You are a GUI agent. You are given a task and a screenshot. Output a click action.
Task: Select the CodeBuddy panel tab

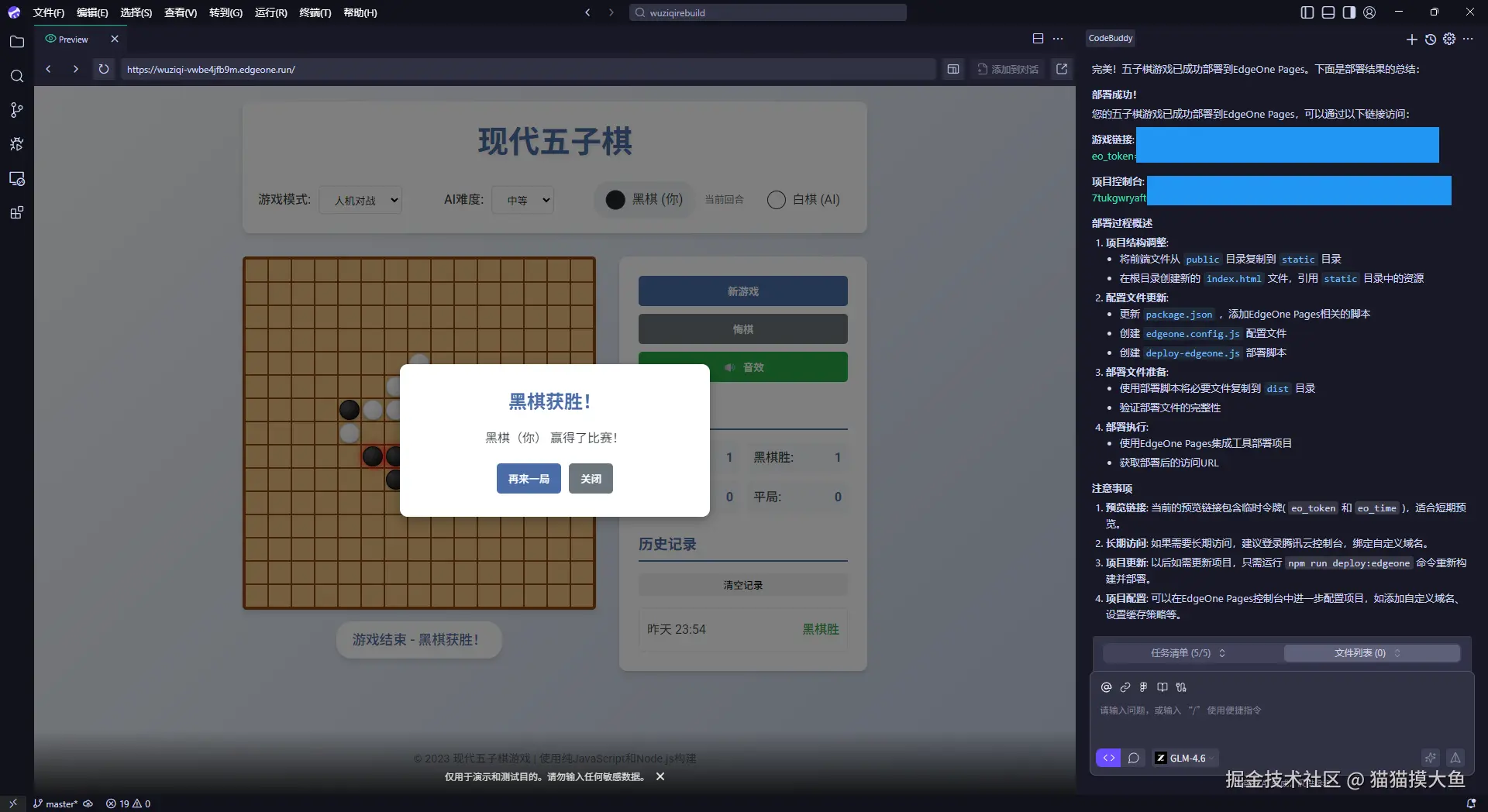[1111, 38]
